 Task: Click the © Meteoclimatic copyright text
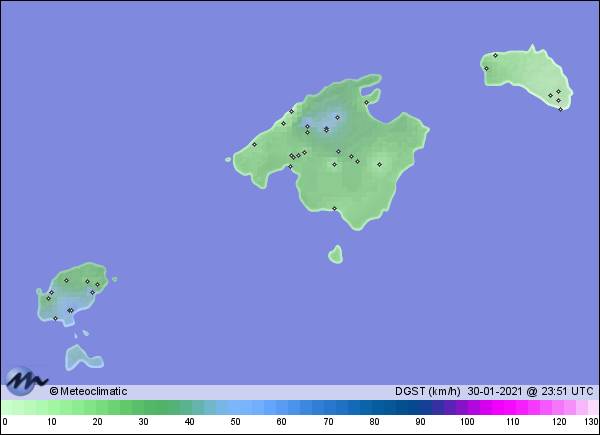(88, 391)
